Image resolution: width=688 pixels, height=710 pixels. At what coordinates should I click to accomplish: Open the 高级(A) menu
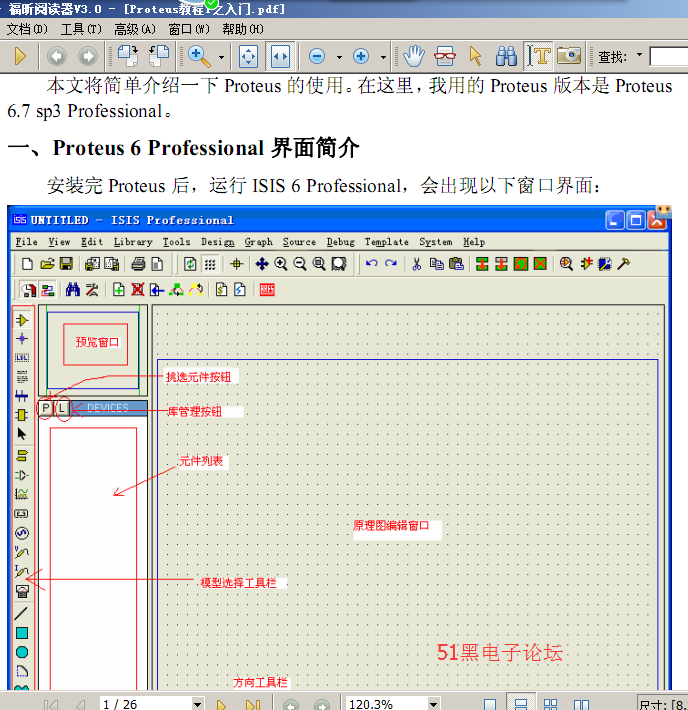pos(135,29)
